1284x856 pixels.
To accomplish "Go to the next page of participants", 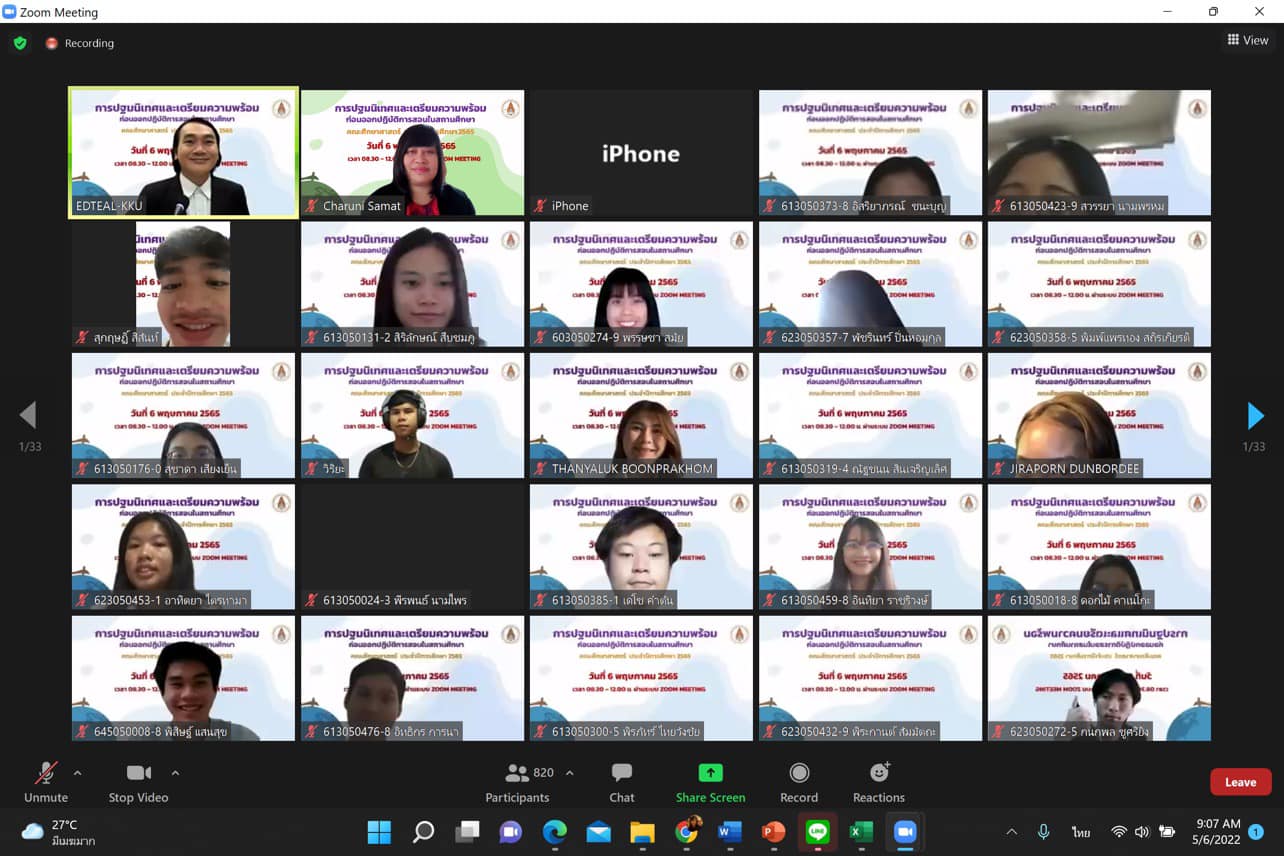I will click(1255, 415).
